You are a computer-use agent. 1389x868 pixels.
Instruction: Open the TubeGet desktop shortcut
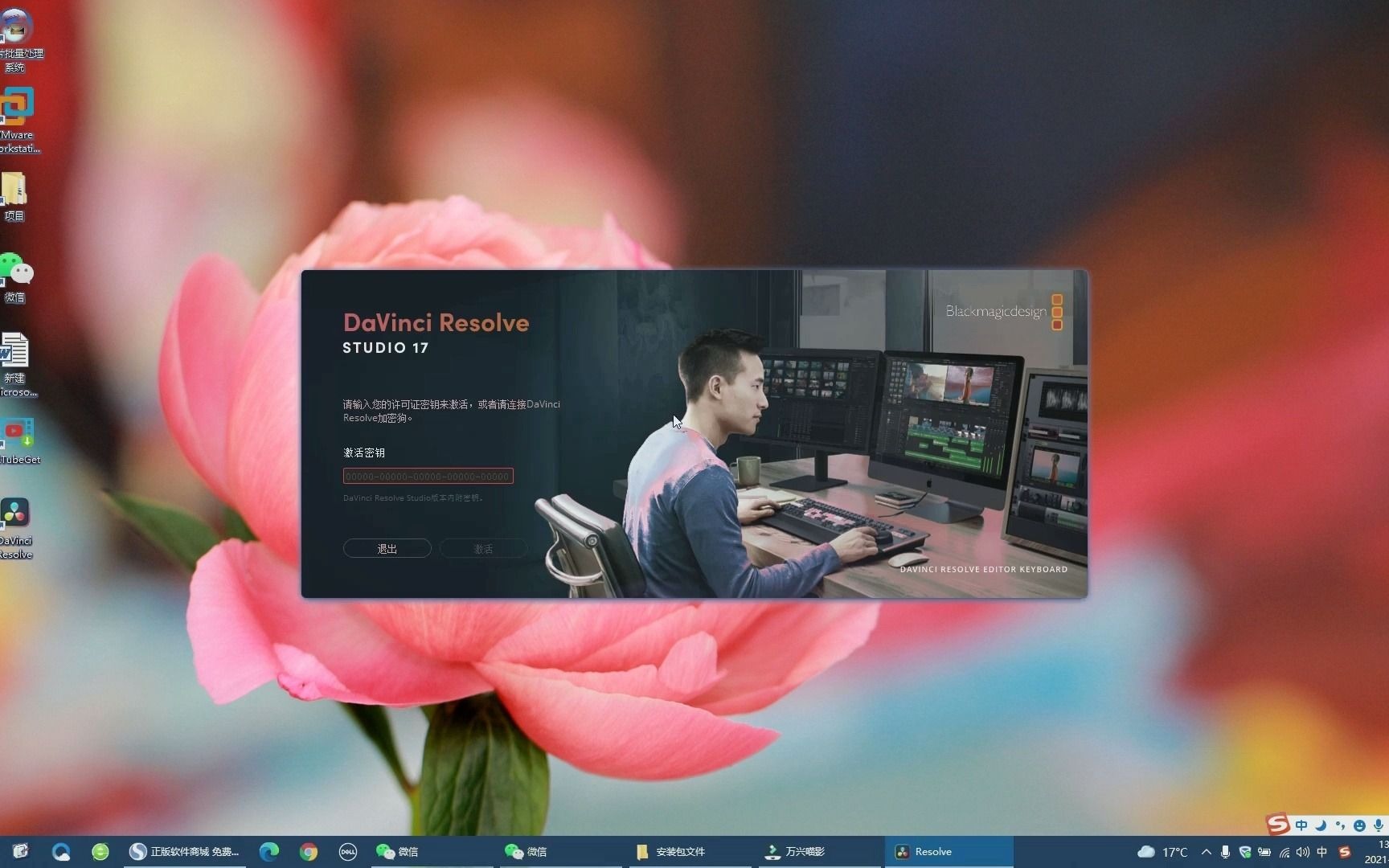point(19,440)
